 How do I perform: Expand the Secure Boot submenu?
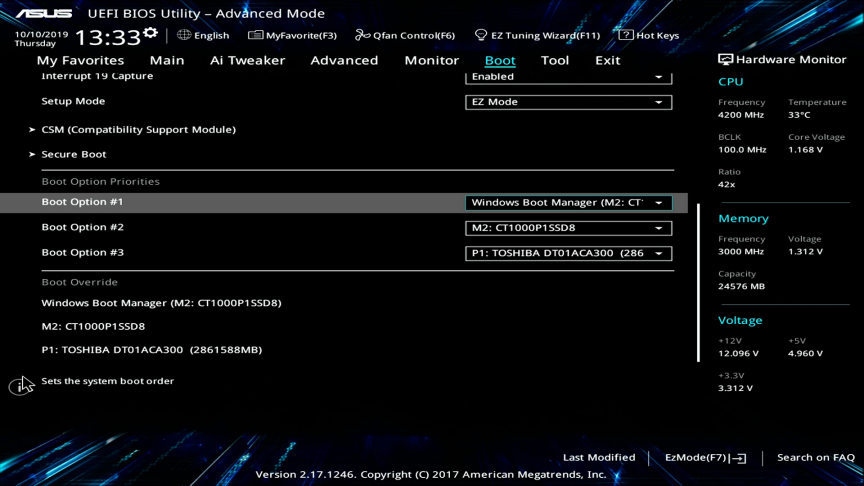pyautogui.click(x=73, y=154)
